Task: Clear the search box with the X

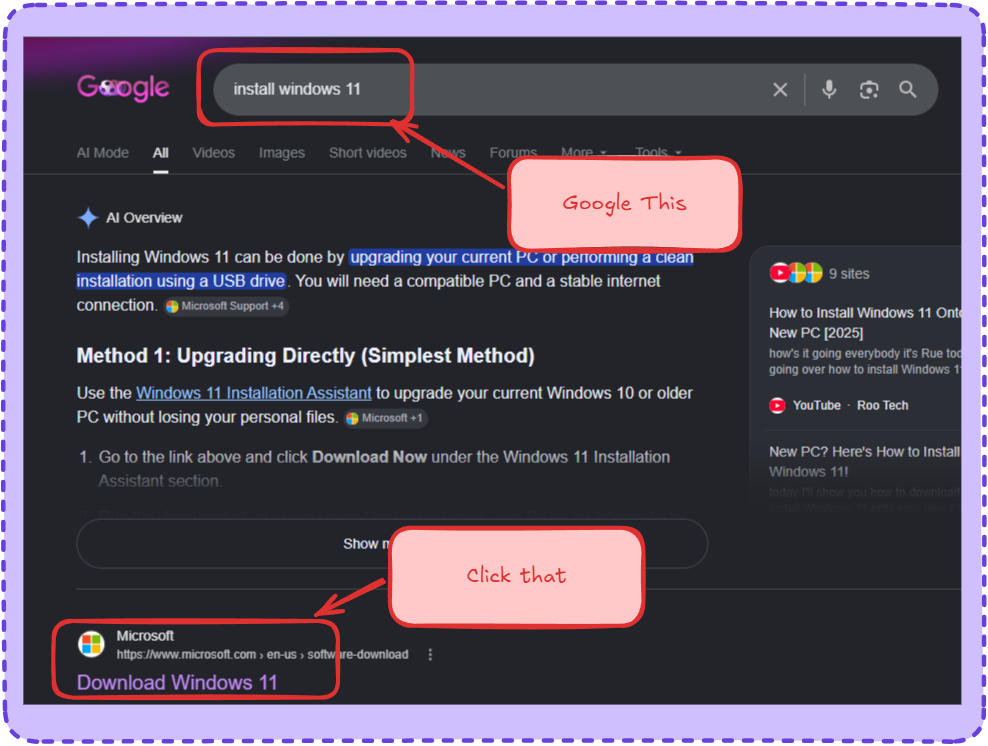Action: click(x=780, y=90)
